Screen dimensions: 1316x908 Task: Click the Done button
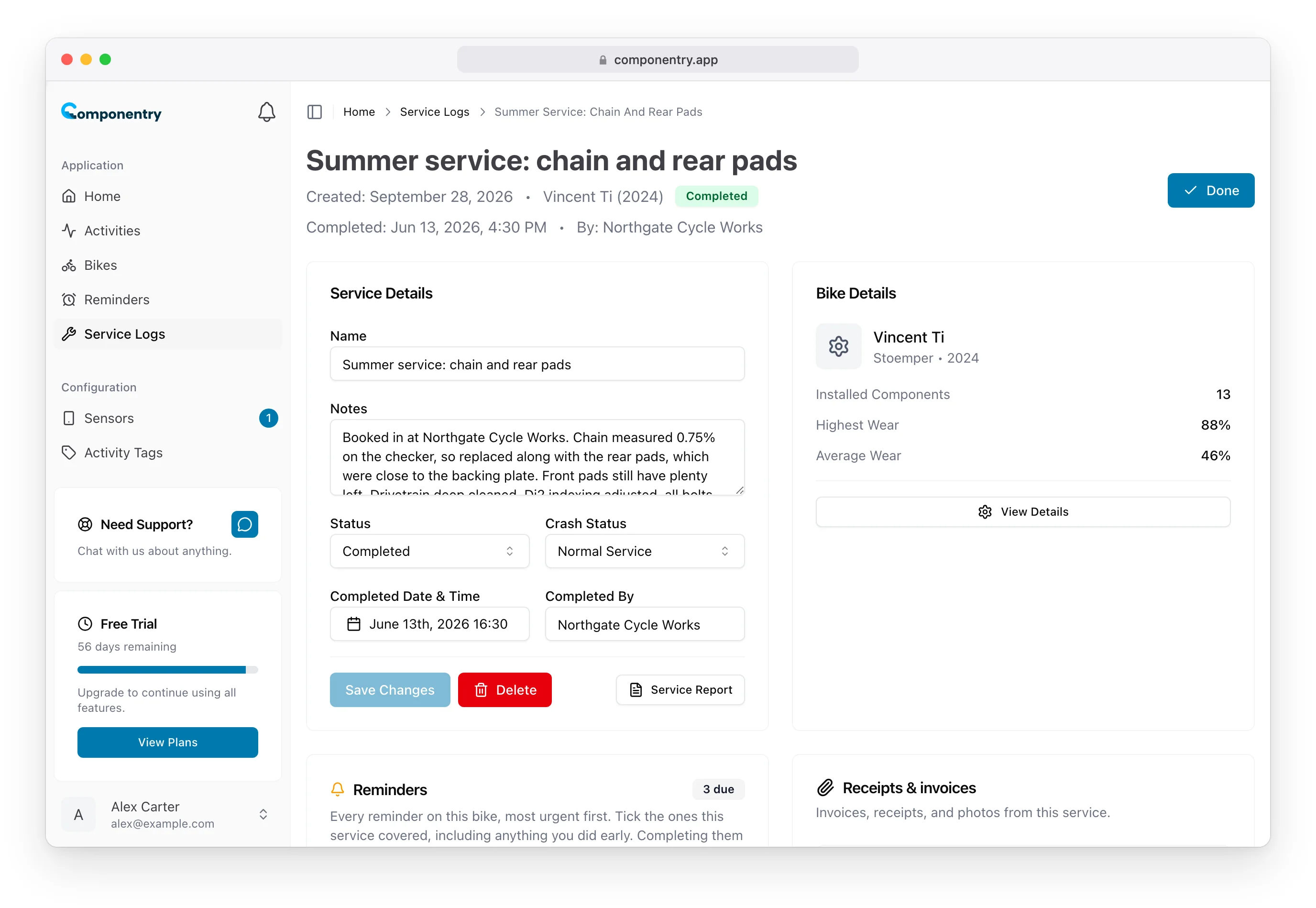pos(1210,190)
